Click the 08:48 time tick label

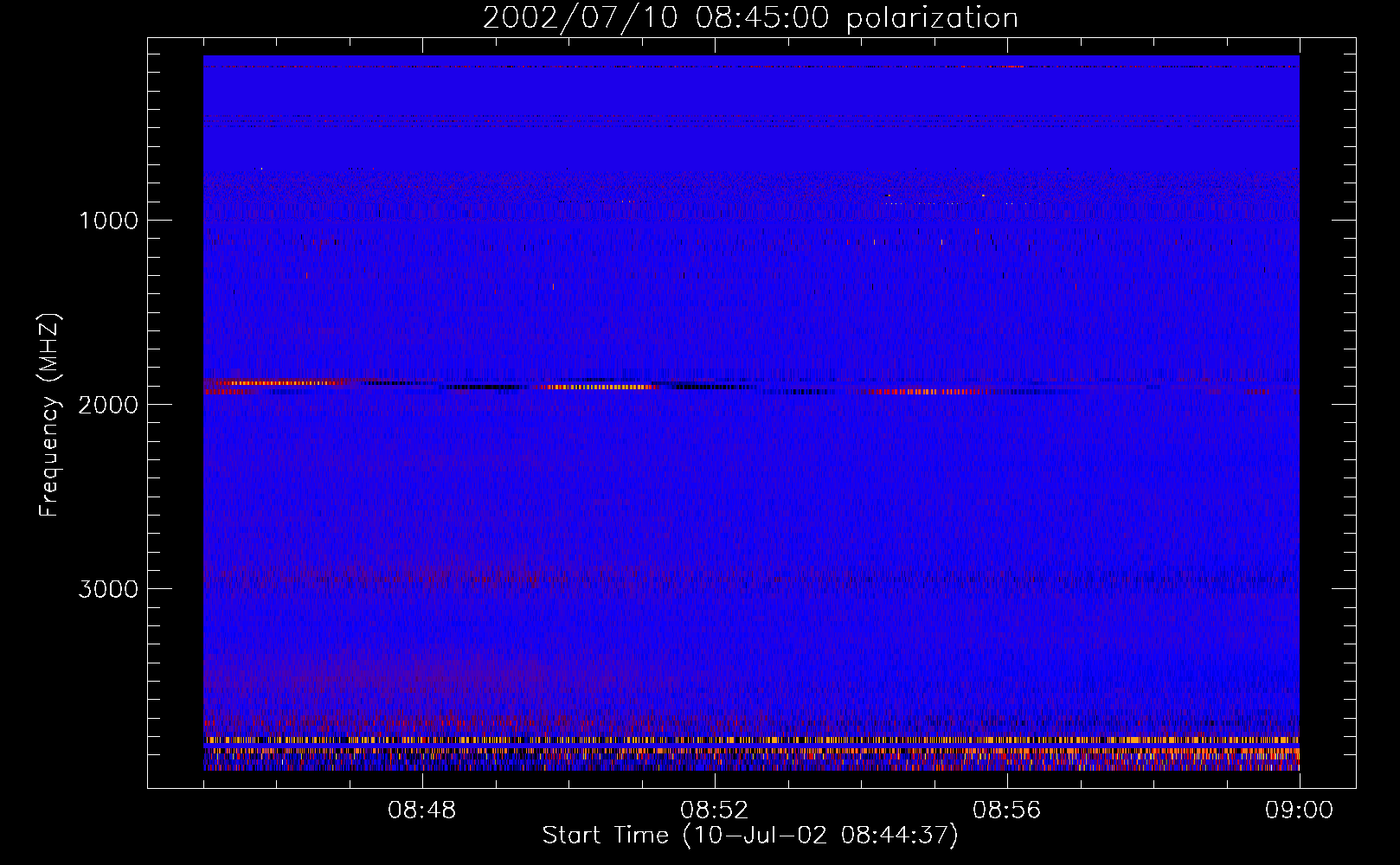(422, 811)
